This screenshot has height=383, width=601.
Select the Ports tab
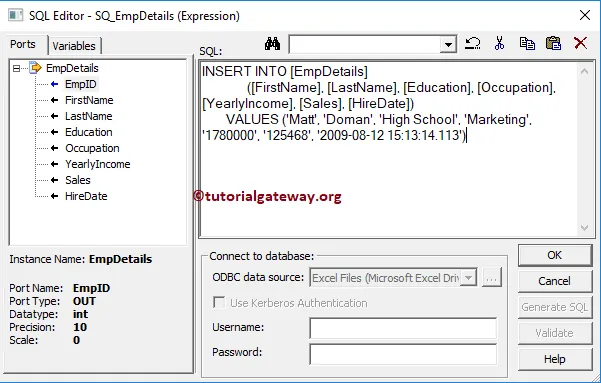click(x=23, y=44)
